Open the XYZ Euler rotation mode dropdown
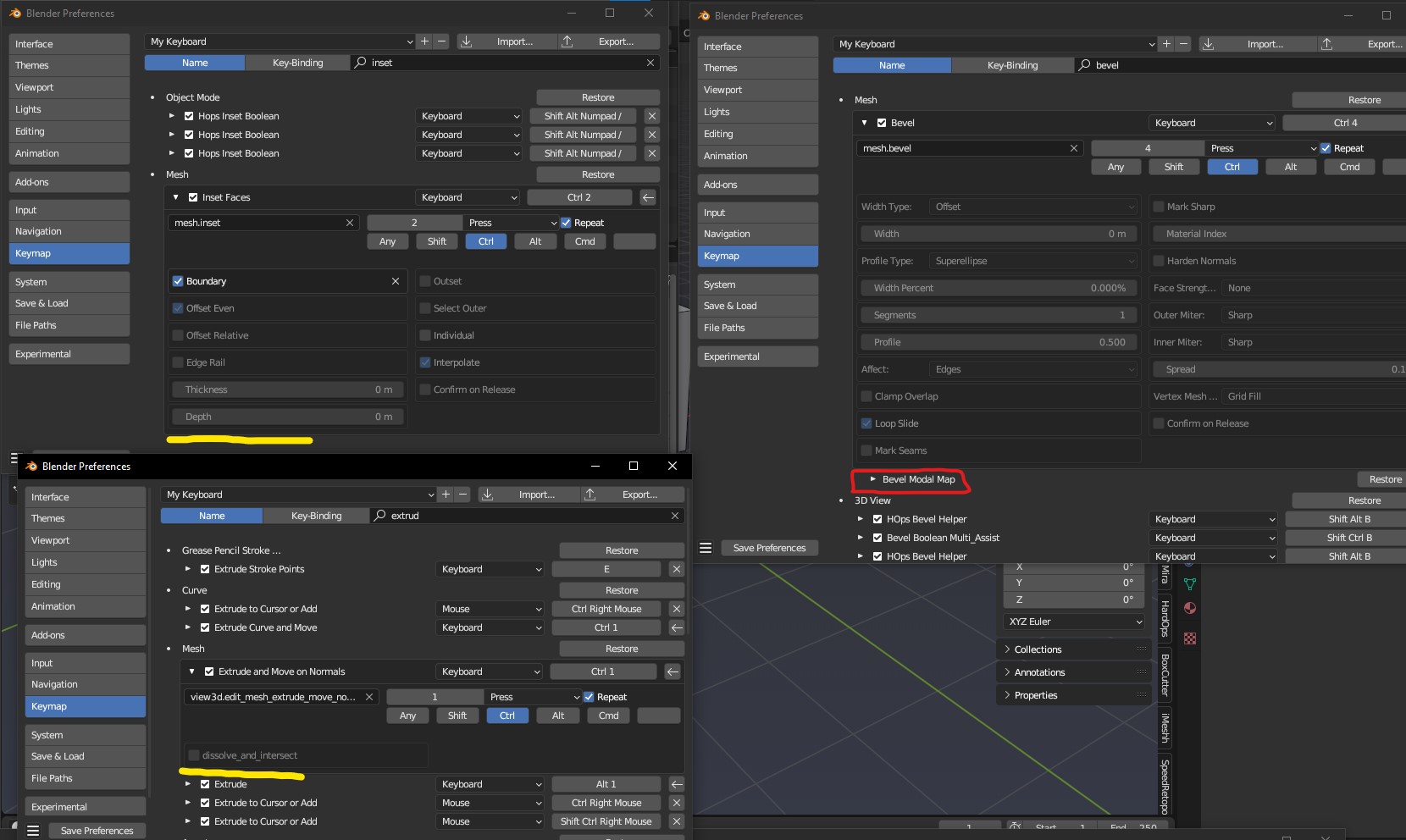The height and width of the screenshot is (840, 1406). click(1075, 622)
